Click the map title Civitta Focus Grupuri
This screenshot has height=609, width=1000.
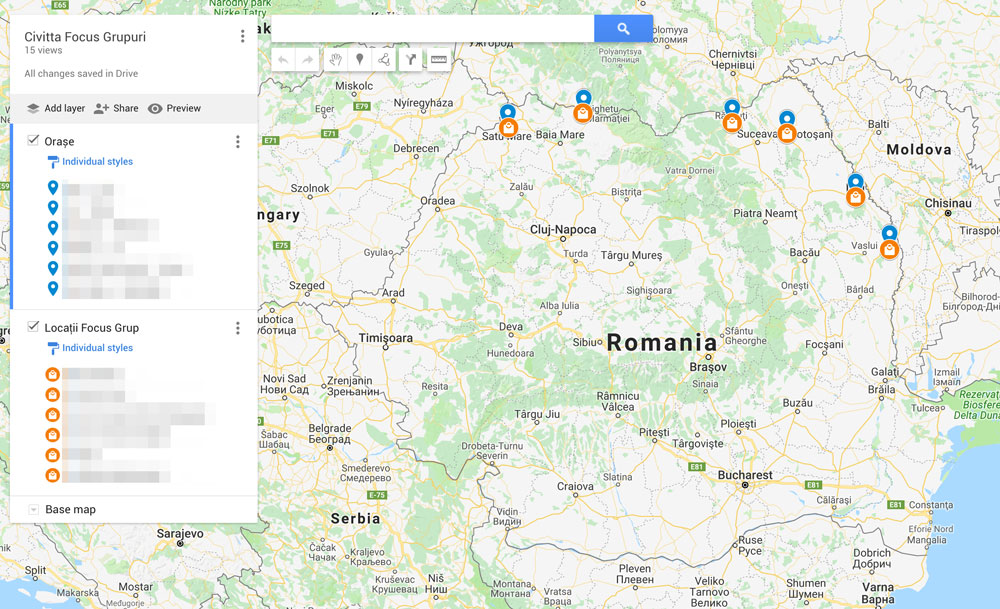tap(85, 36)
